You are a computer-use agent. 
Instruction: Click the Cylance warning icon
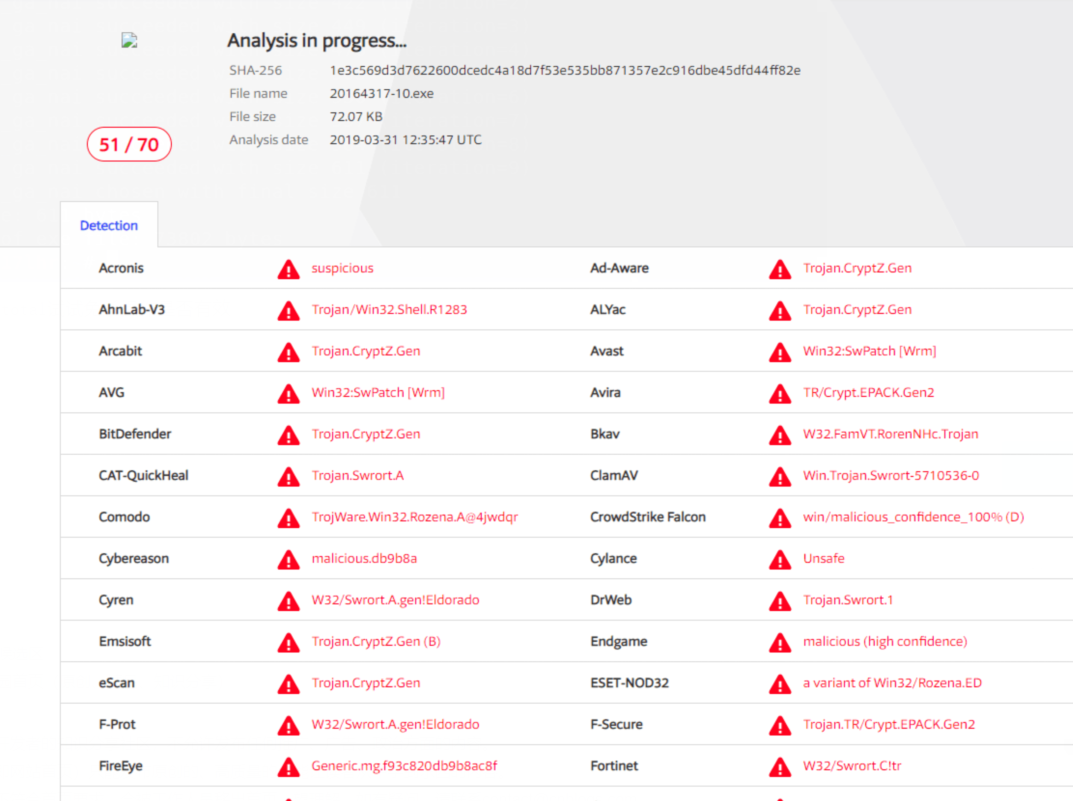tap(780, 560)
